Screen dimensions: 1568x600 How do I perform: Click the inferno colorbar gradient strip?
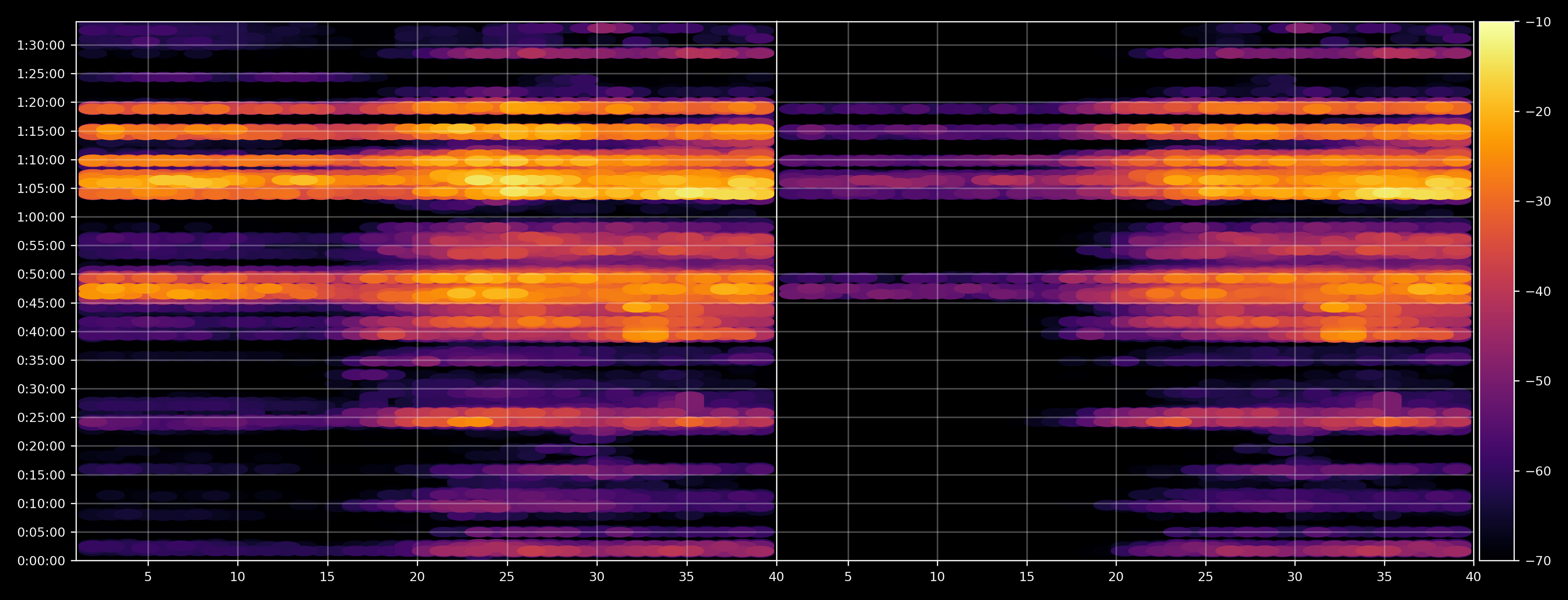(x=1497, y=291)
